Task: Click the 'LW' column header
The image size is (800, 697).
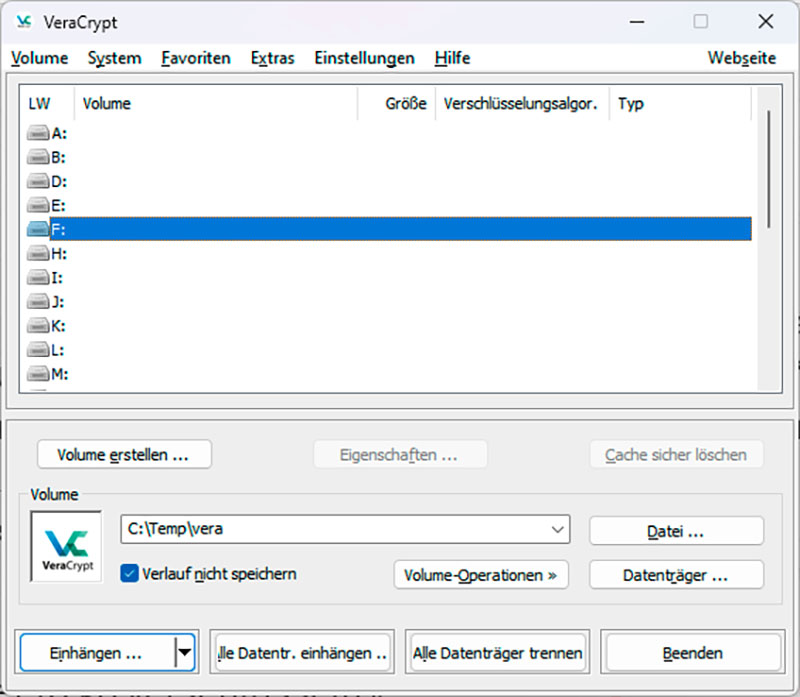Action: pos(47,104)
